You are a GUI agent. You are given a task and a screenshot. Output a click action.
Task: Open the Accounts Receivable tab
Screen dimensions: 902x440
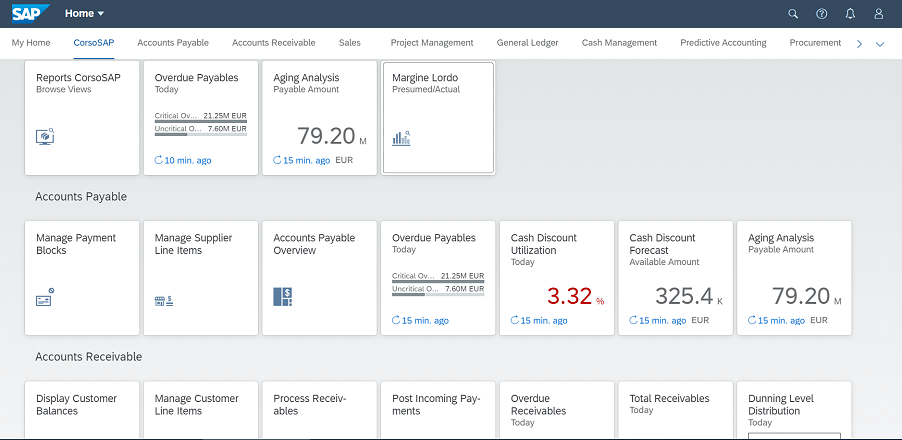click(274, 43)
